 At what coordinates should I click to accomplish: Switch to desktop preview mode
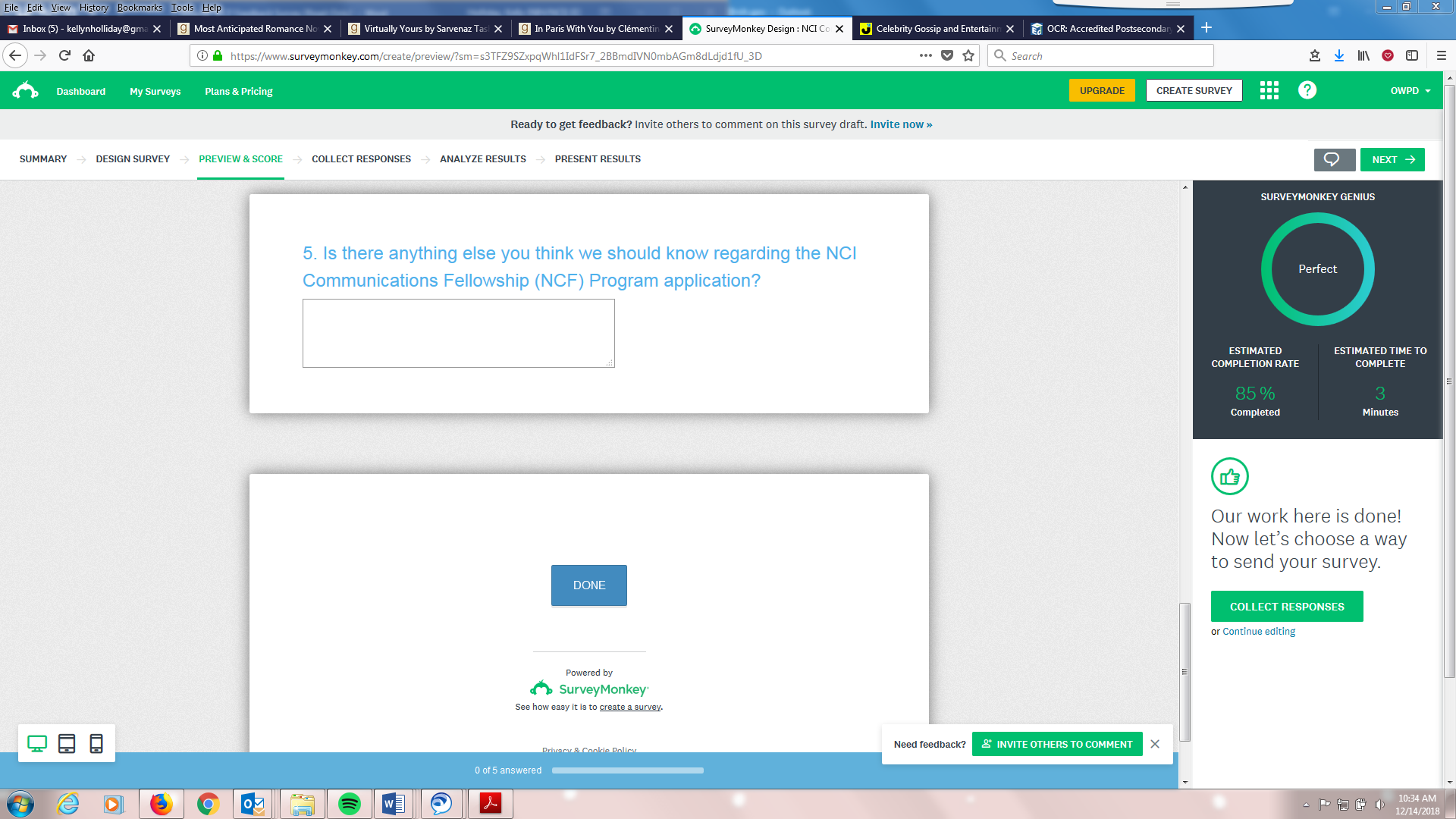pos(36,744)
